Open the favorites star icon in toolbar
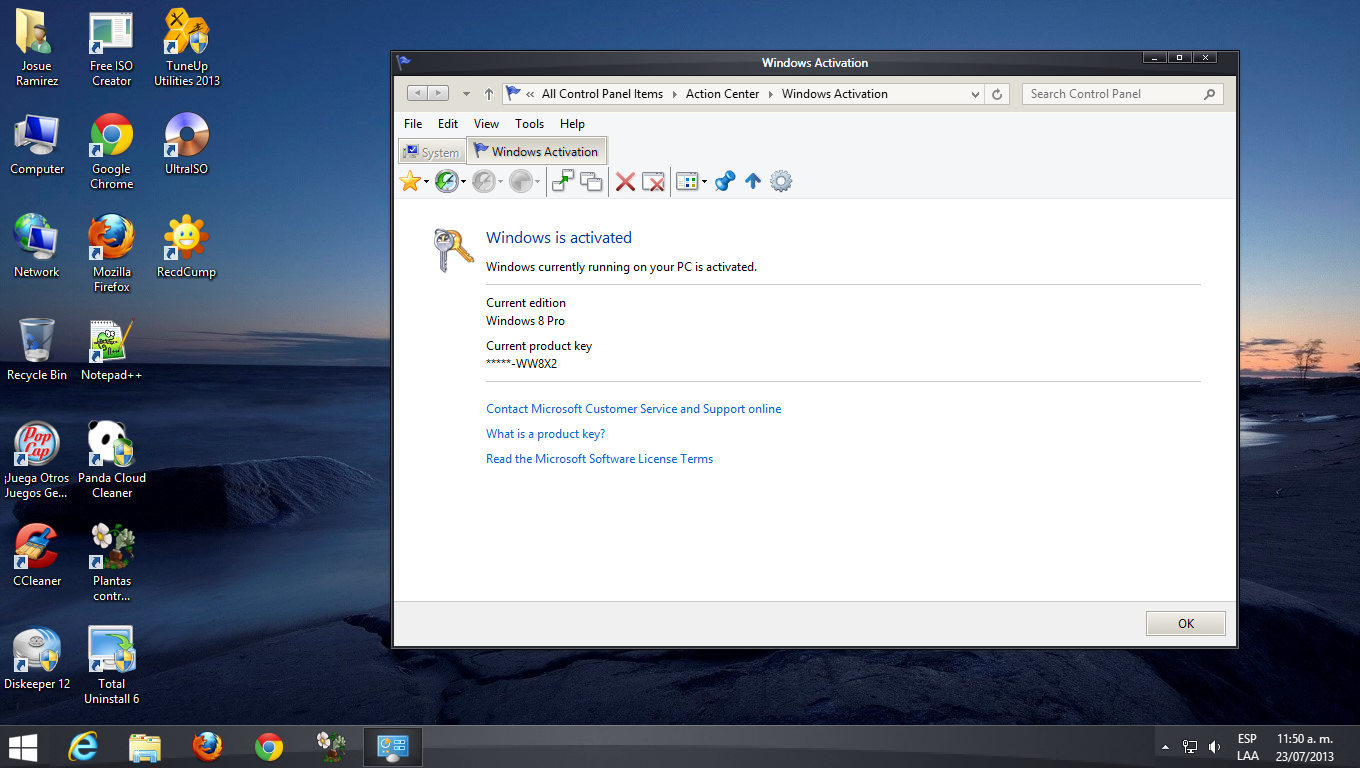The image size is (1360, 768). click(x=410, y=181)
